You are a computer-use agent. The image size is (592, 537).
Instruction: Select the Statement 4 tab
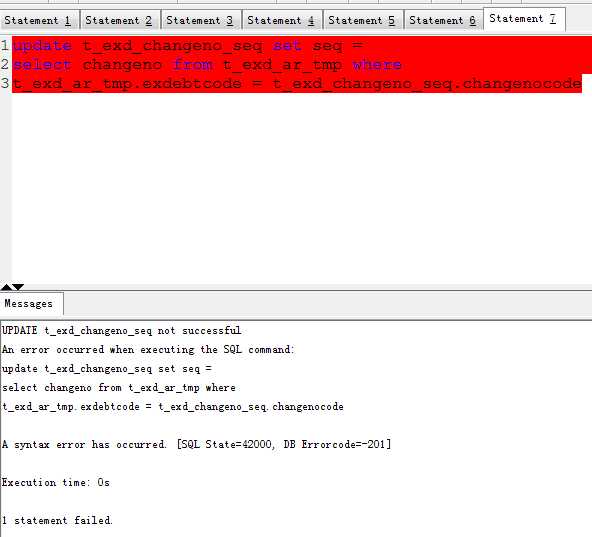tap(282, 20)
